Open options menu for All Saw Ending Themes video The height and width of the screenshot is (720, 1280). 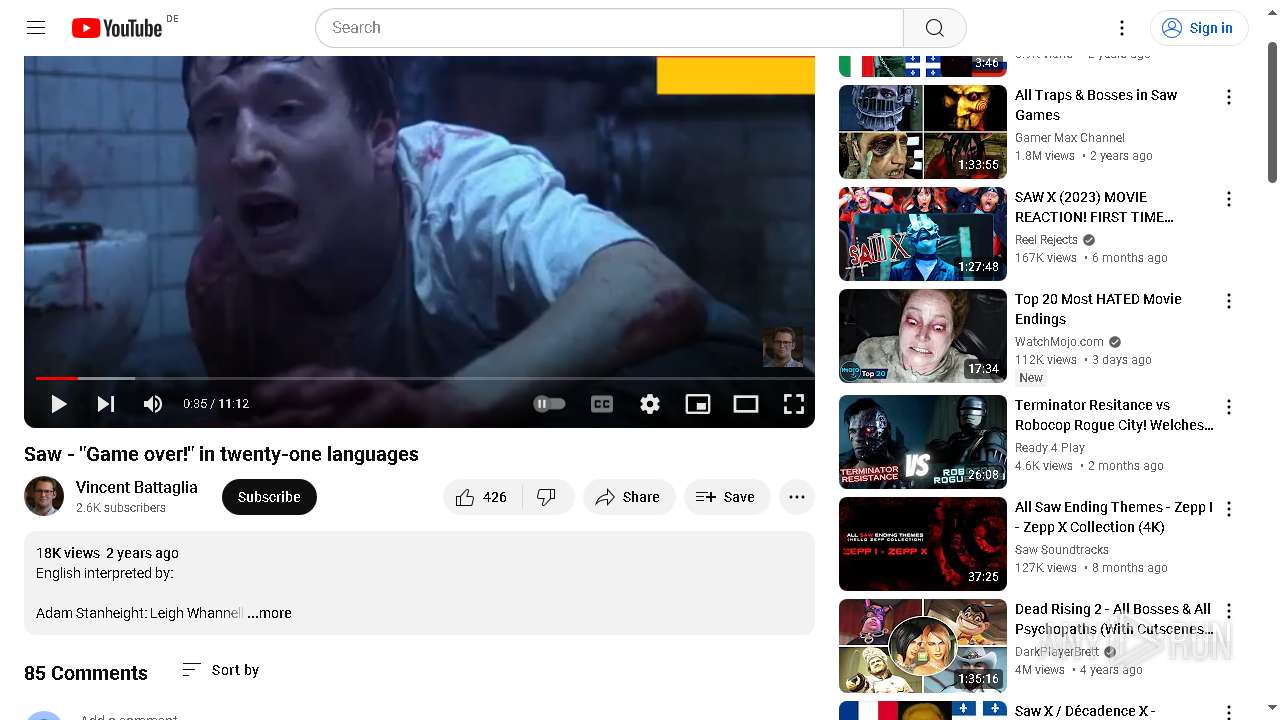pyautogui.click(x=1229, y=509)
